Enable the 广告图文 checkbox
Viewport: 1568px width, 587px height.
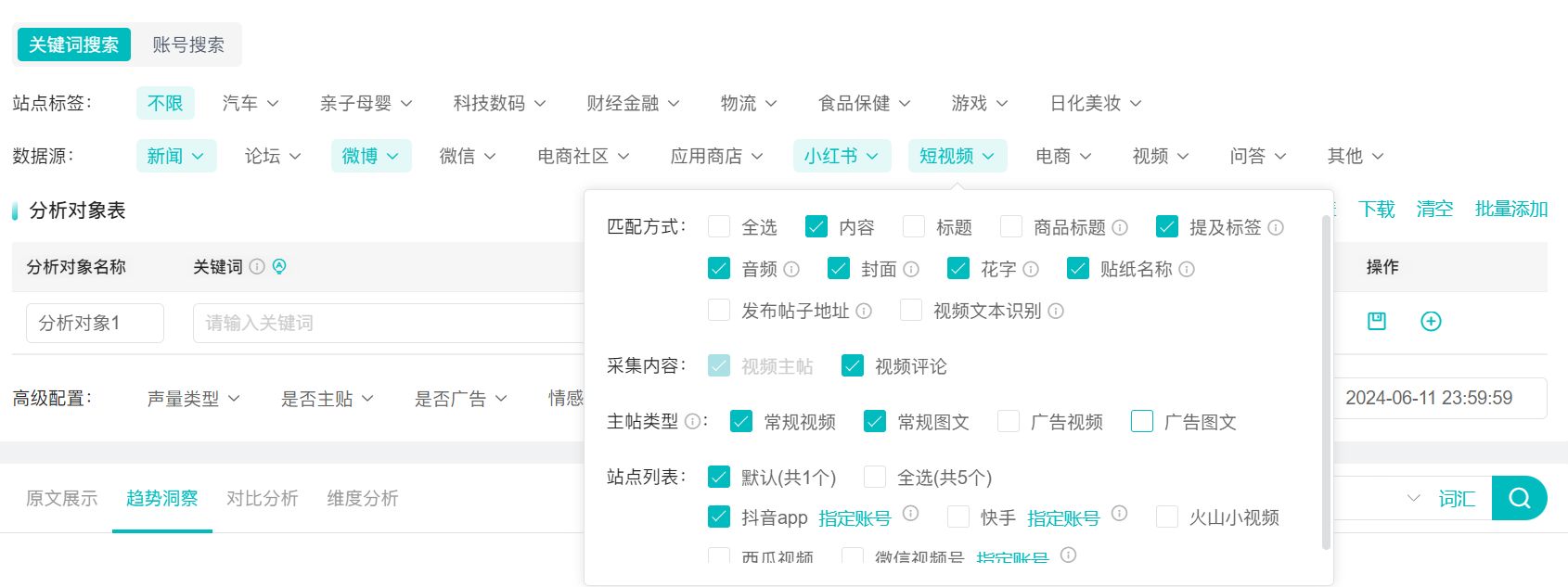pyautogui.click(x=1142, y=422)
